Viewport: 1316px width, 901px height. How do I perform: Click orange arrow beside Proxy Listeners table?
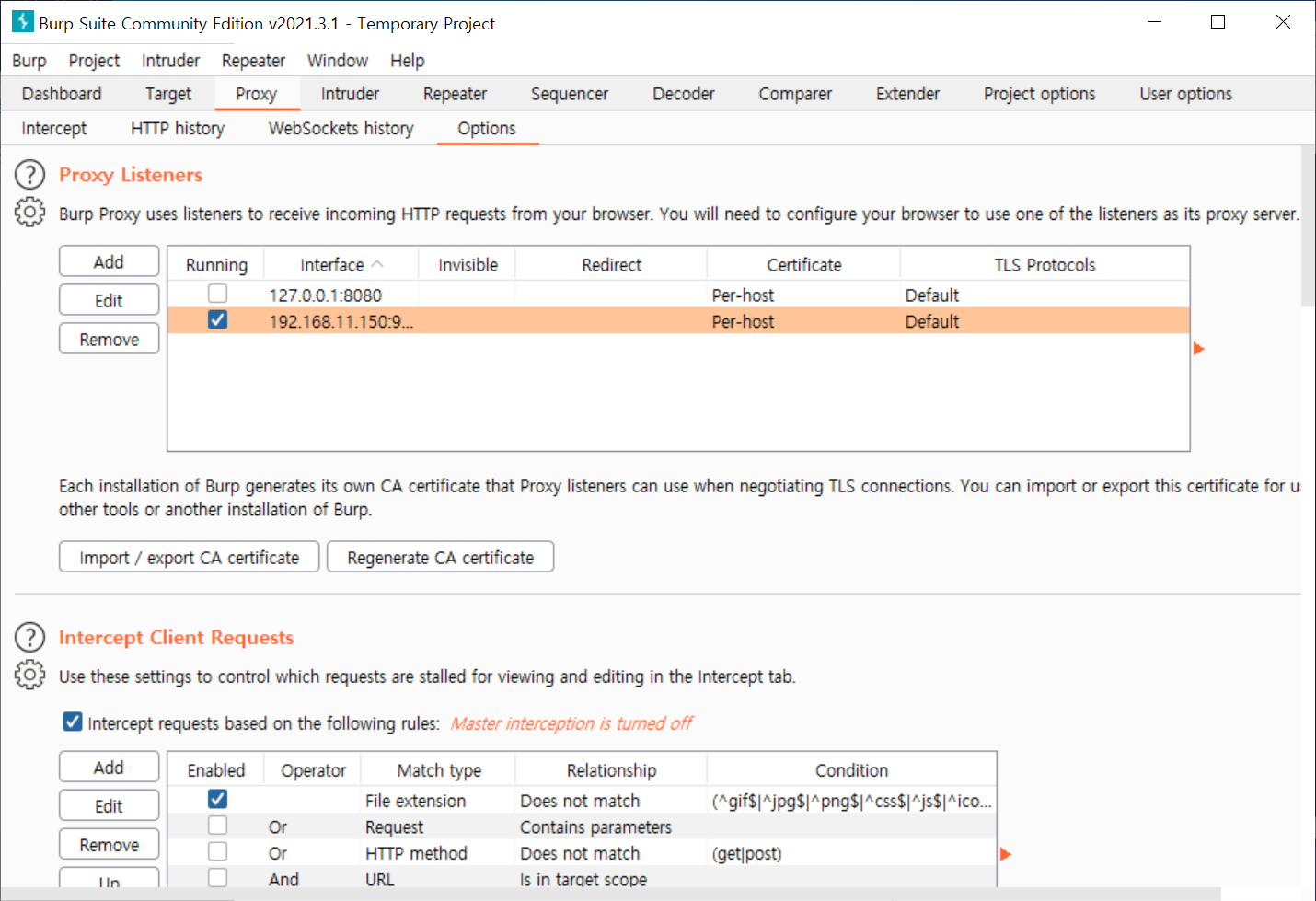pos(1198,349)
